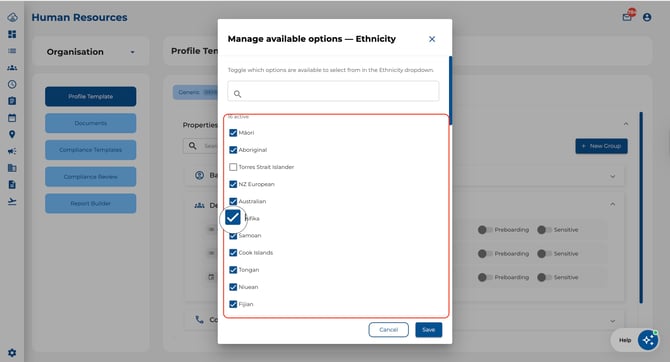Click the dialog's vertical scrollbar
Viewport: 670px width, 362px height.
[450, 91]
